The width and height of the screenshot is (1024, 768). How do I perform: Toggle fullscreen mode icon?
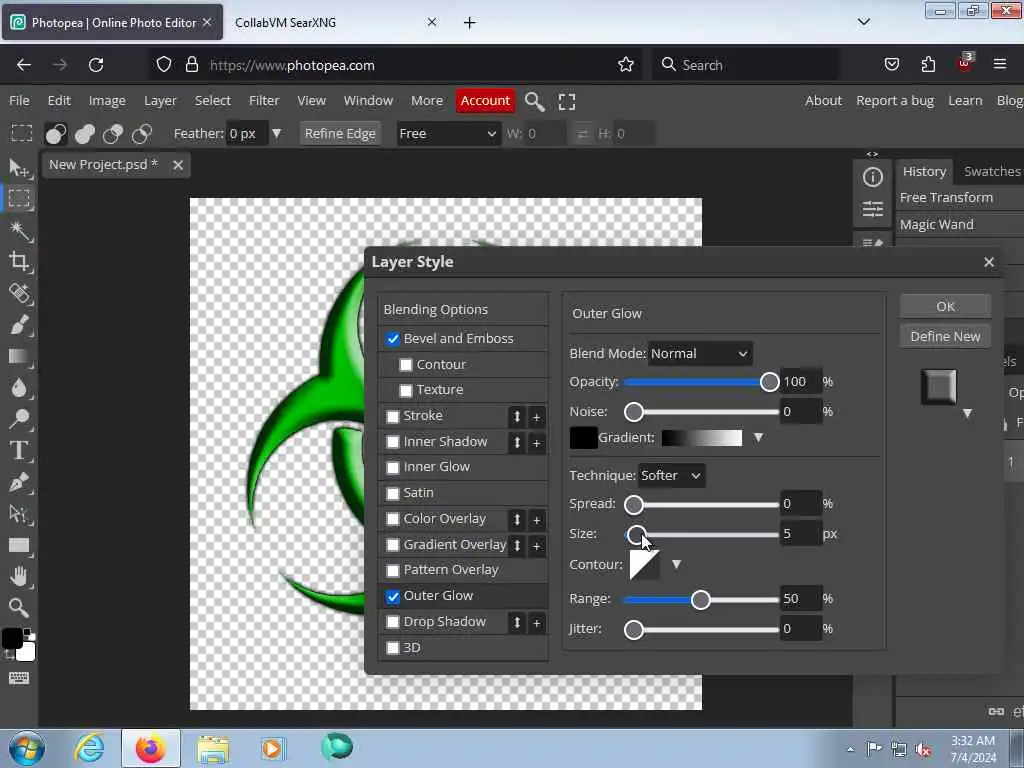[x=567, y=101]
